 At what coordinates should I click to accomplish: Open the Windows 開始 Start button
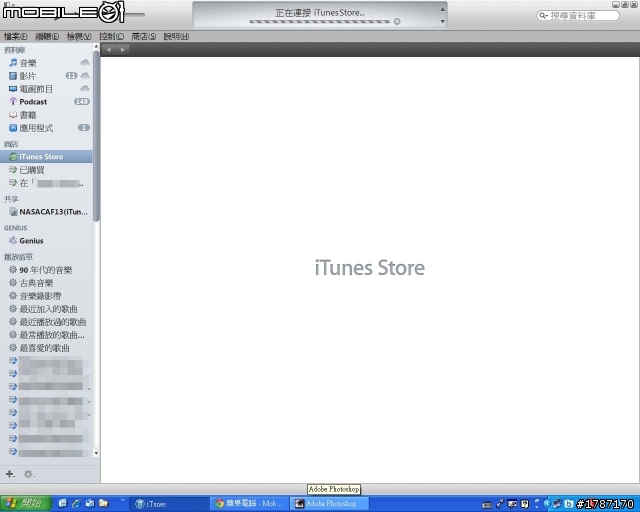(26, 503)
